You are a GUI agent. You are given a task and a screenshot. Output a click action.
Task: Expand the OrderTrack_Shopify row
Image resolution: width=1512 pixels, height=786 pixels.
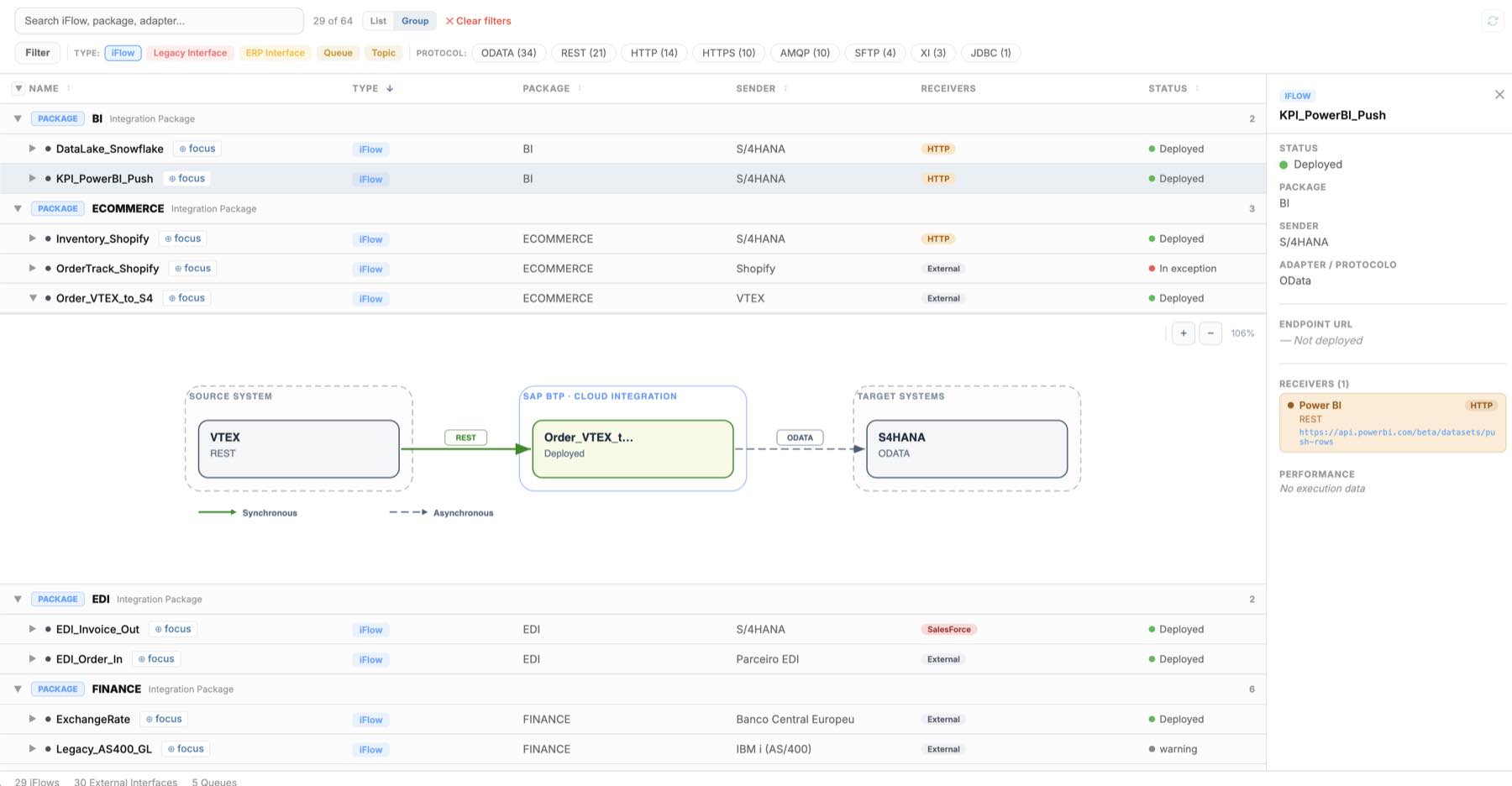coord(33,268)
